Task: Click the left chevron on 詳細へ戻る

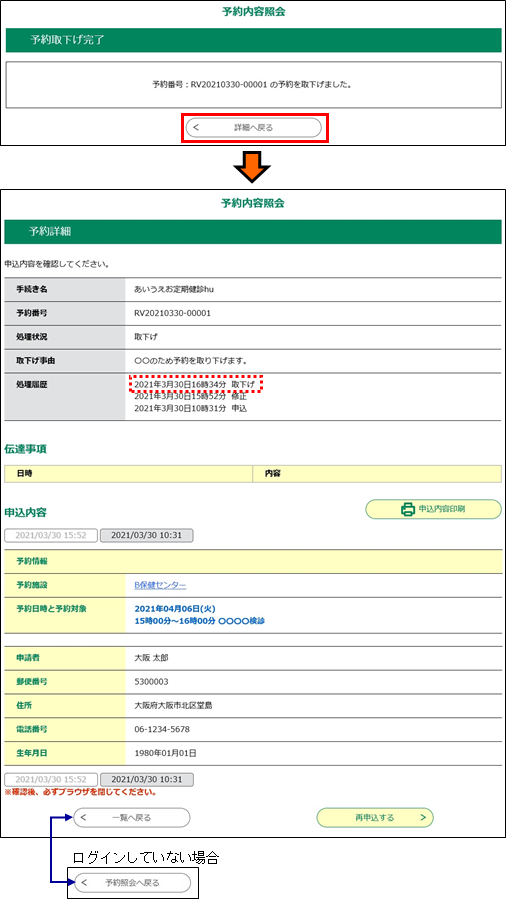Action: 197,128
